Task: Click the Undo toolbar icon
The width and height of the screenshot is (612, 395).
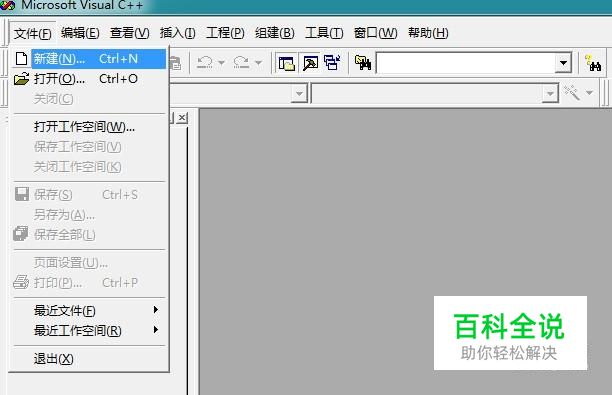Action: pyautogui.click(x=205, y=62)
